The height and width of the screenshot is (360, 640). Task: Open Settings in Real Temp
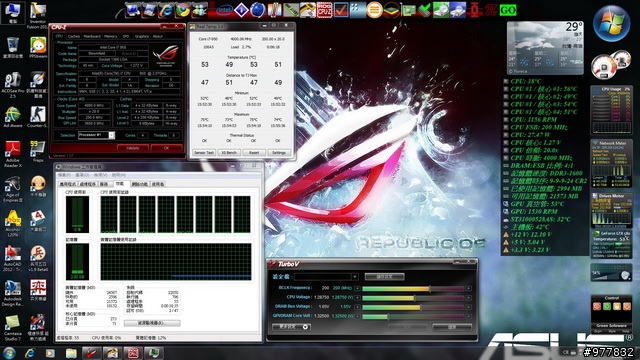[279, 152]
